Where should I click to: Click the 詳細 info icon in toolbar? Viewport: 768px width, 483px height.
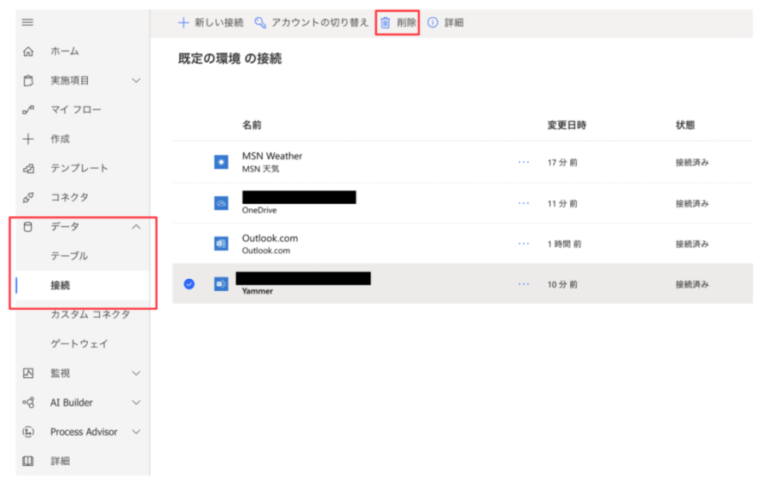pyautogui.click(x=433, y=23)
